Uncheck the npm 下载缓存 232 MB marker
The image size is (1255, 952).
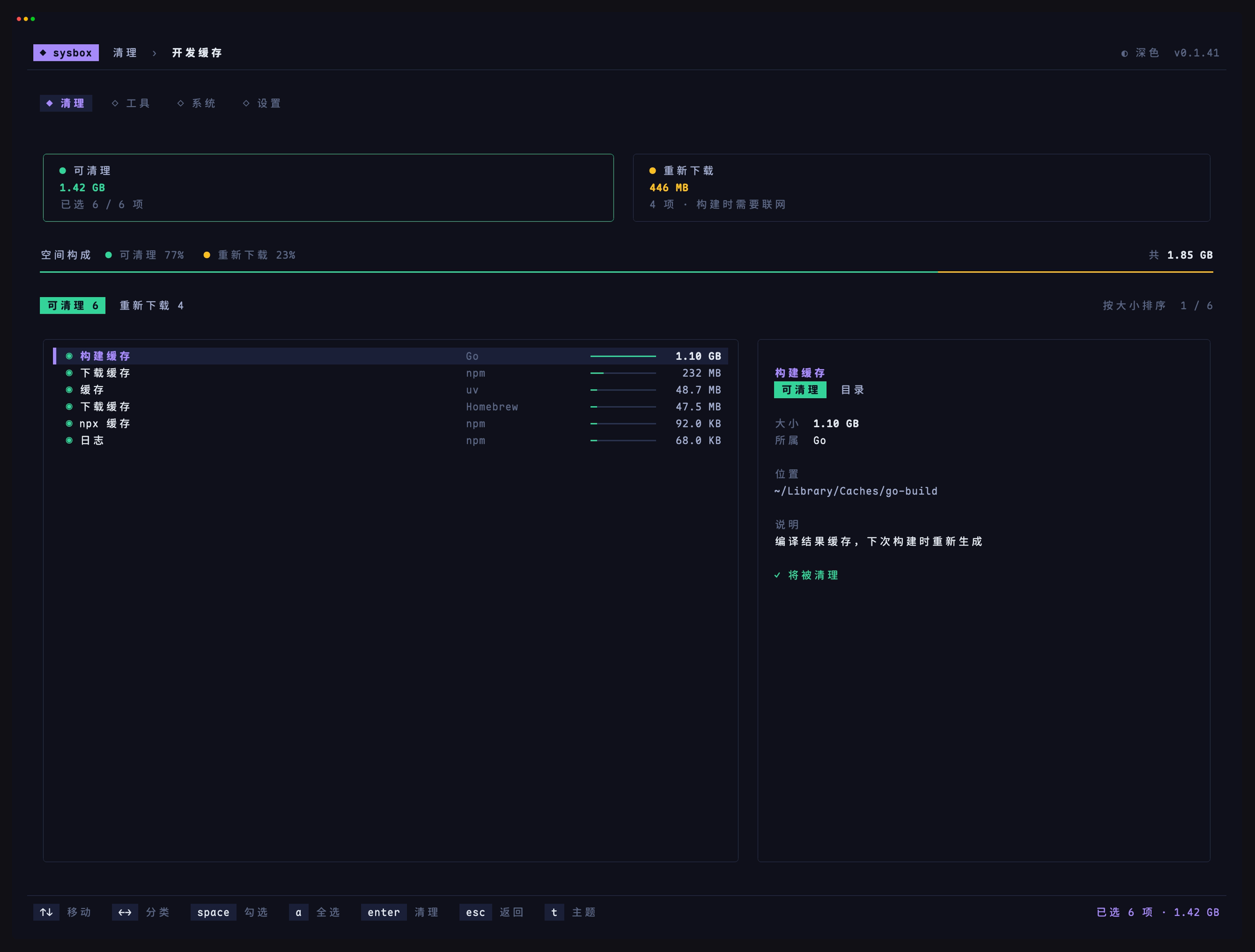(x=69, y=373)
